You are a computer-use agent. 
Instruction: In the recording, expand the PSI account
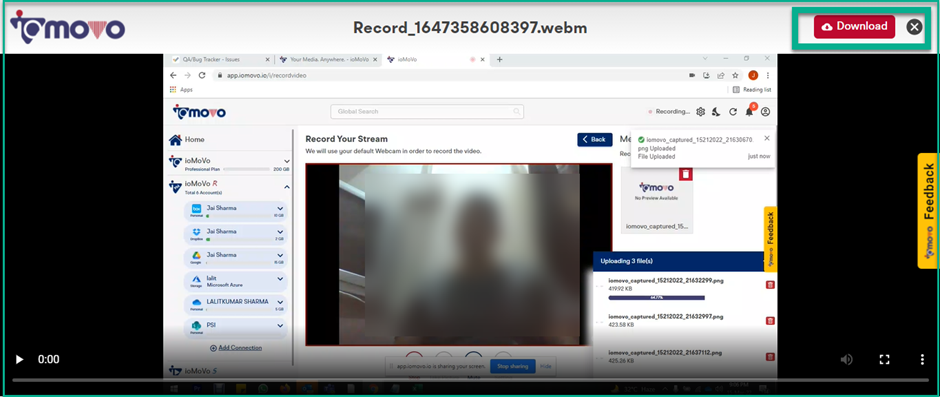pyautogui.click(x=280, y=326)
